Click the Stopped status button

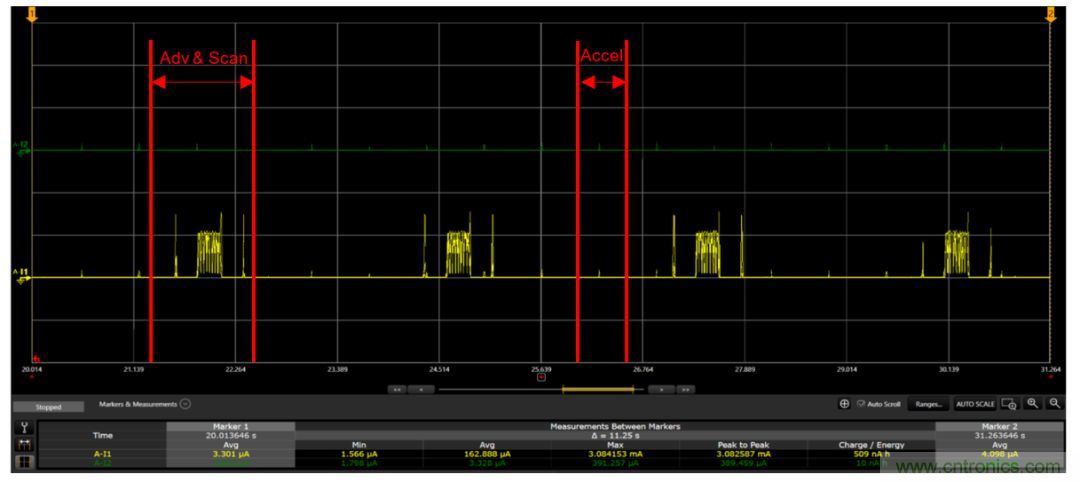point(48,407)
